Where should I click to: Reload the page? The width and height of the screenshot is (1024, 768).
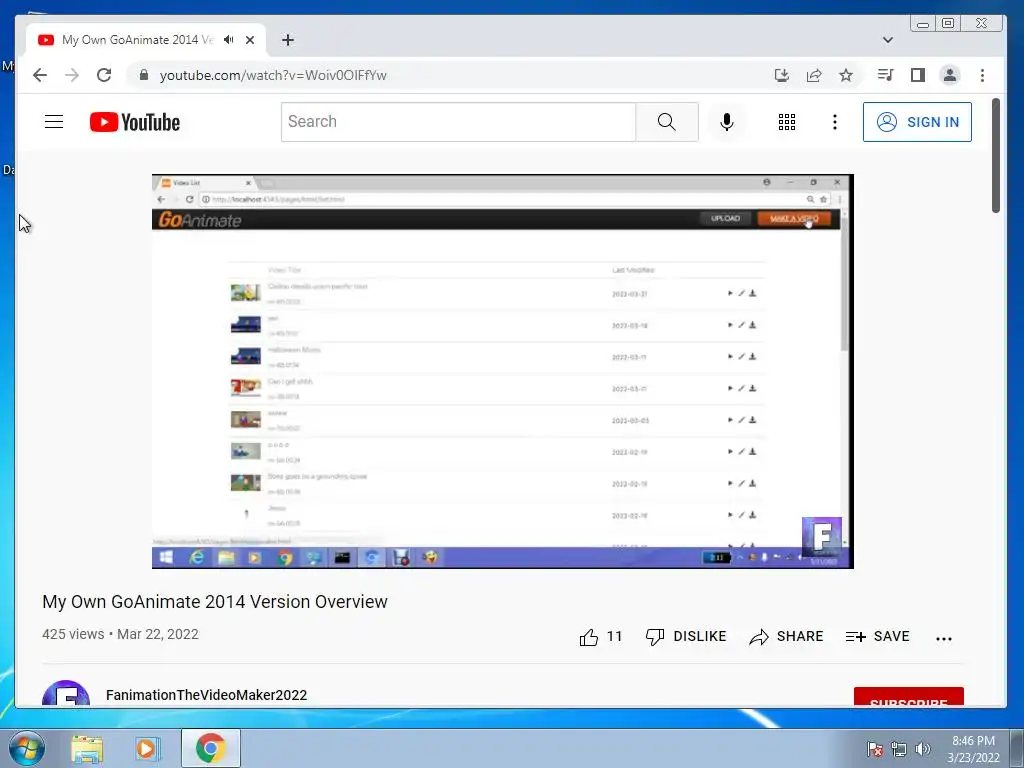[104, 75]
